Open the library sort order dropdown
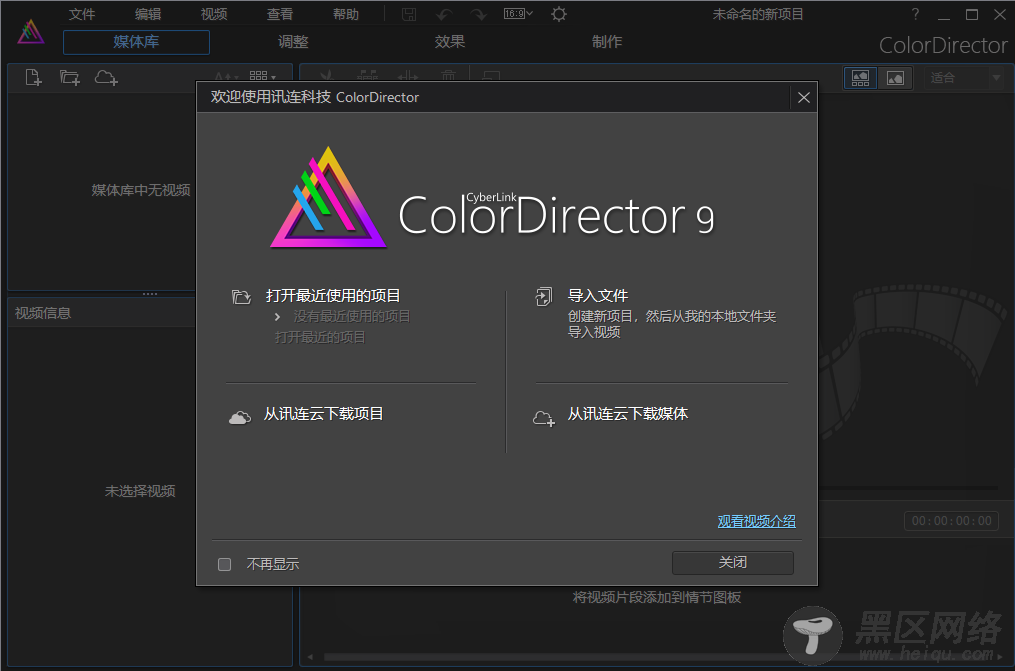Image resolution: width=1015 pixels, height=671 pixels. [x=227, y=76]
